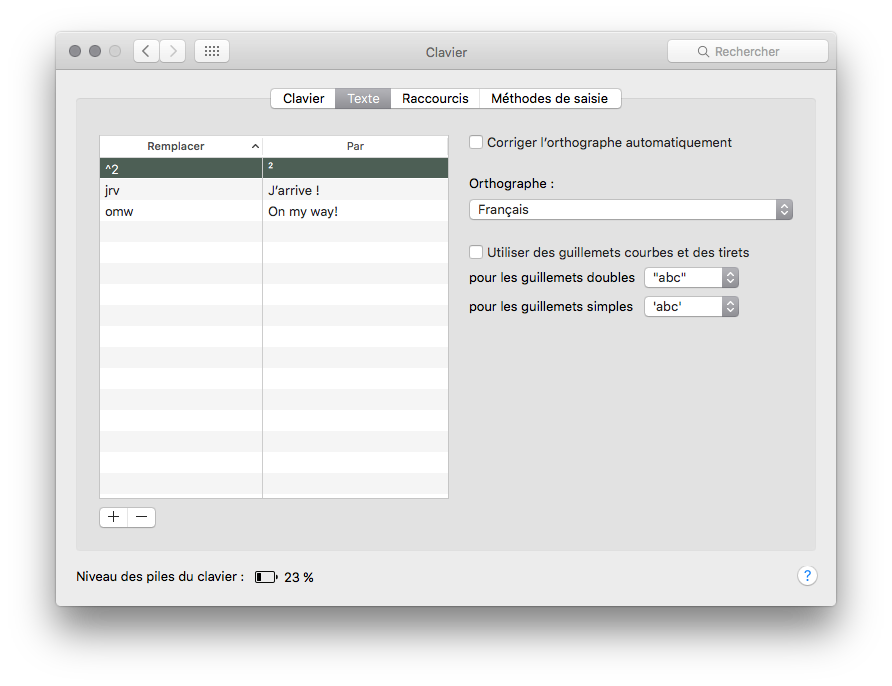Click the J'arrive ! replacement text
The height and width of the screenshot is (686, 892).
click(x=294, y=191)
